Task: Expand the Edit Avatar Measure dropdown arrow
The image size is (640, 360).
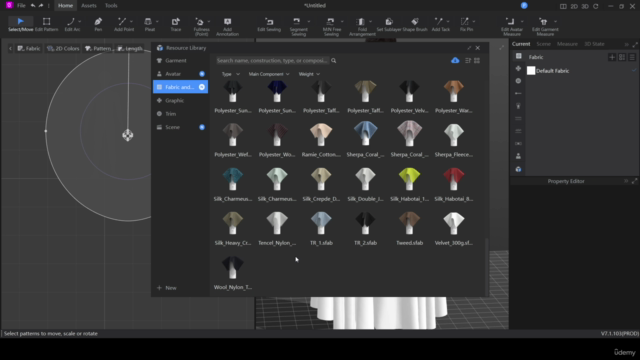Action: coord(522,21)
